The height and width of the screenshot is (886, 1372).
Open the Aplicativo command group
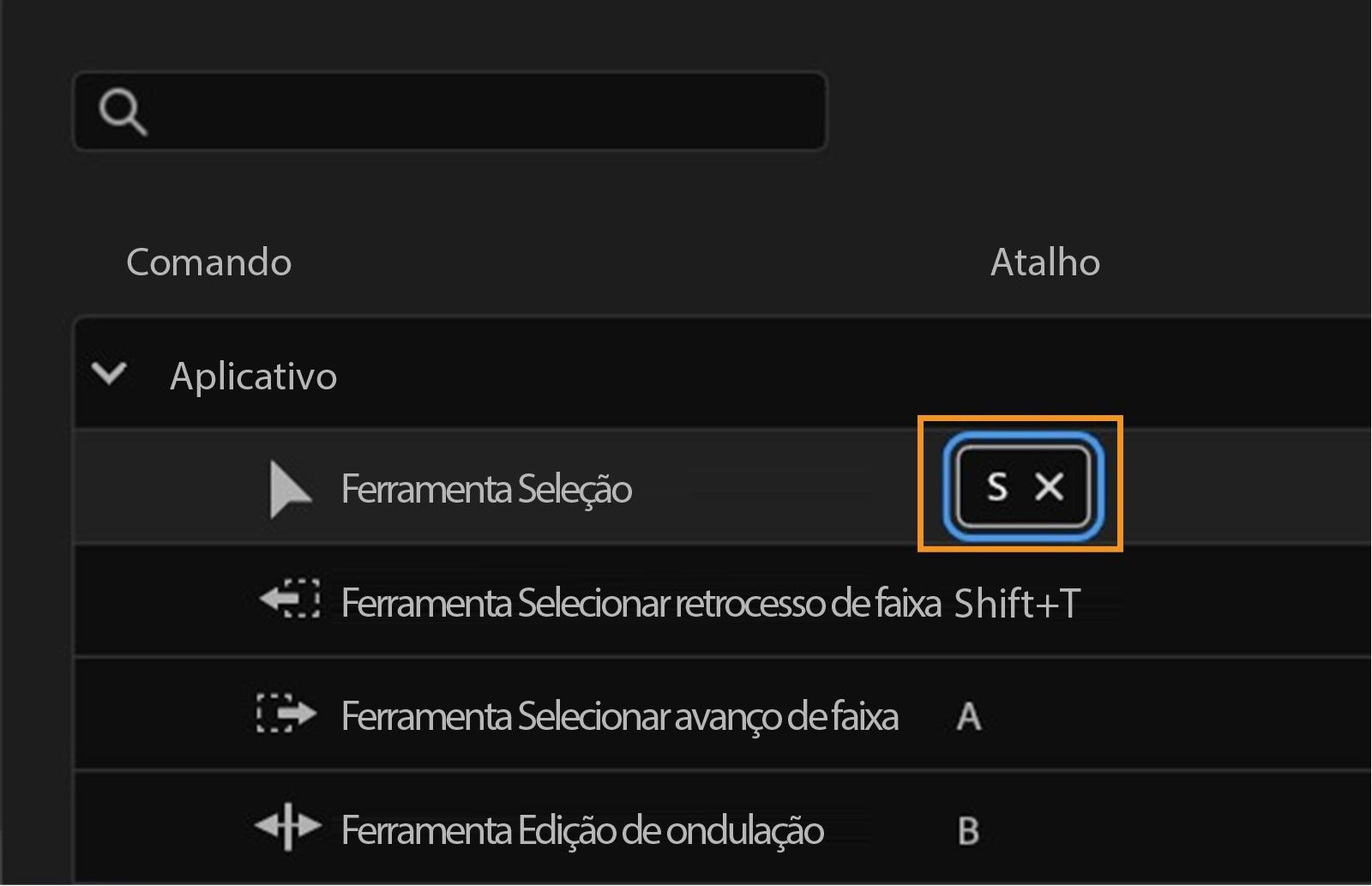click(253, 375)
